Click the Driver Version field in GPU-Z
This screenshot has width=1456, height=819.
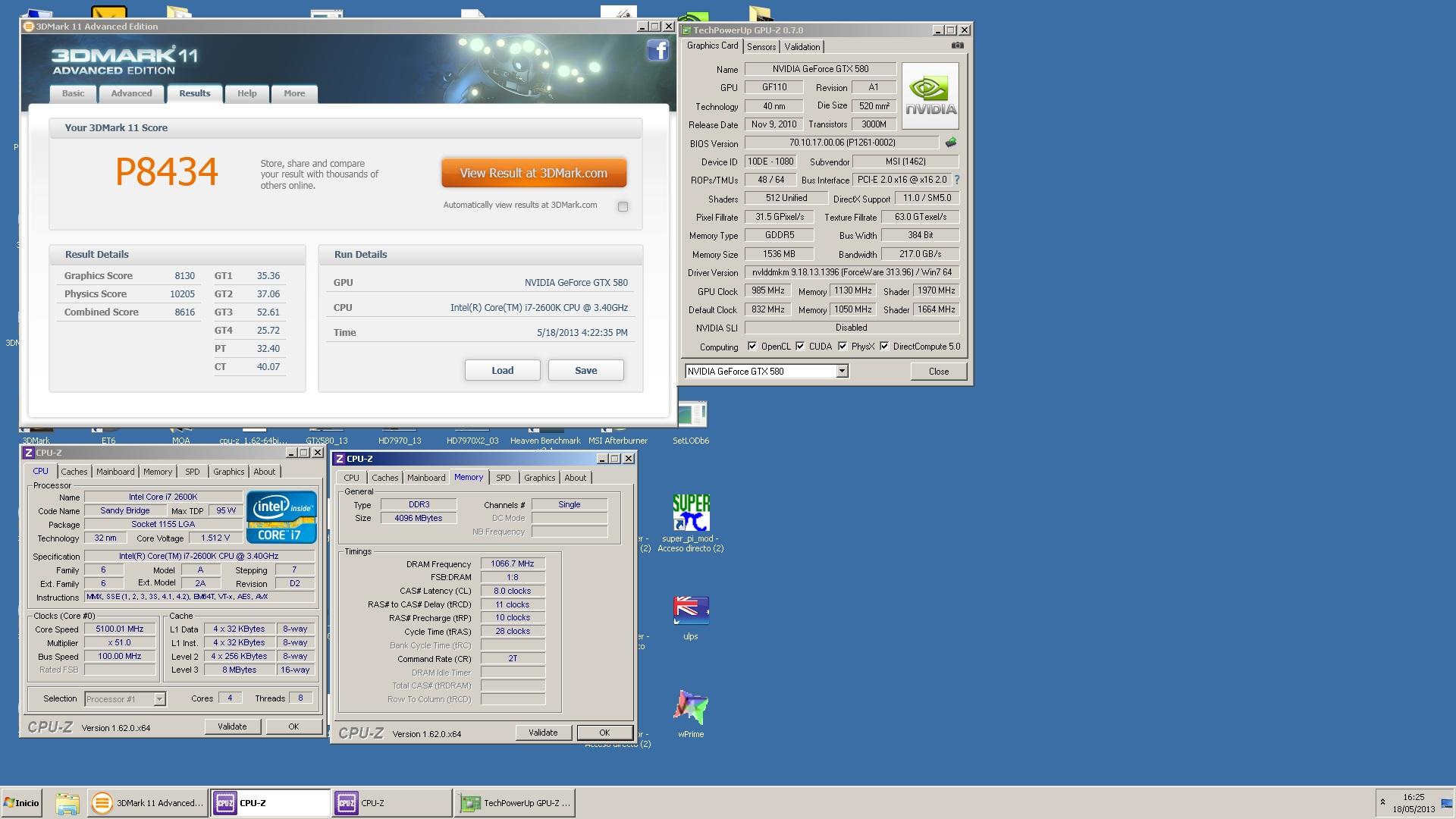852,272
